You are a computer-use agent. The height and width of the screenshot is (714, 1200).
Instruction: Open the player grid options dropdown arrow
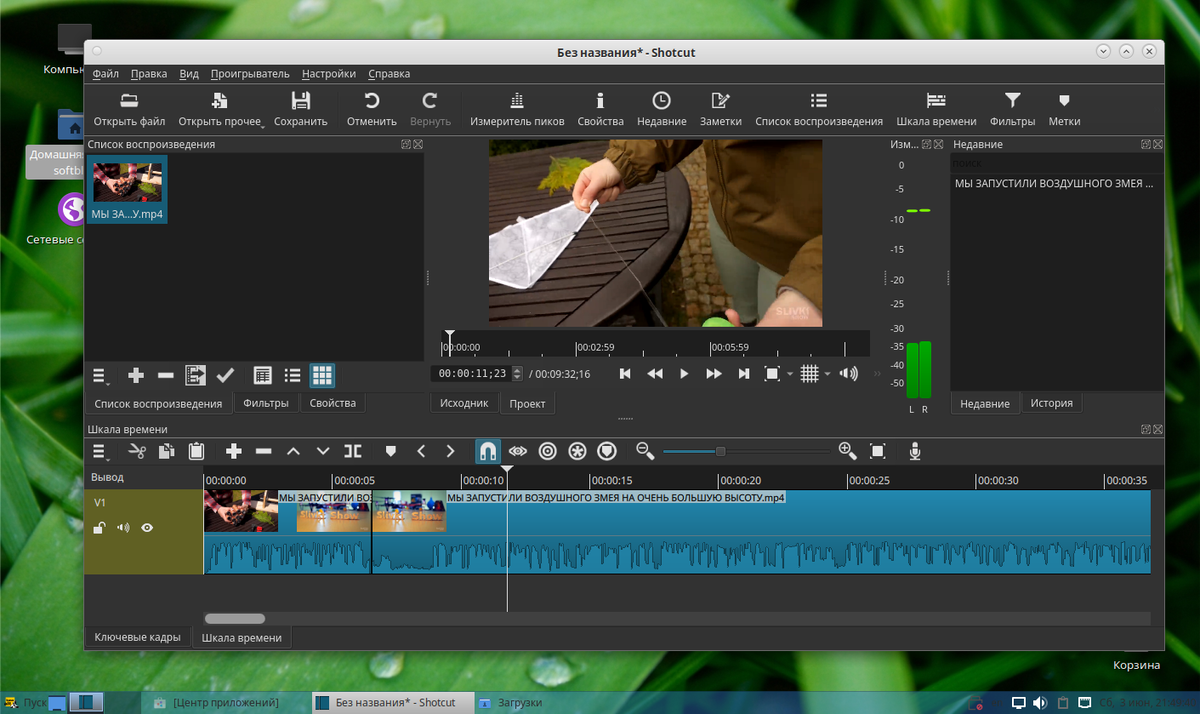point(827,374)
